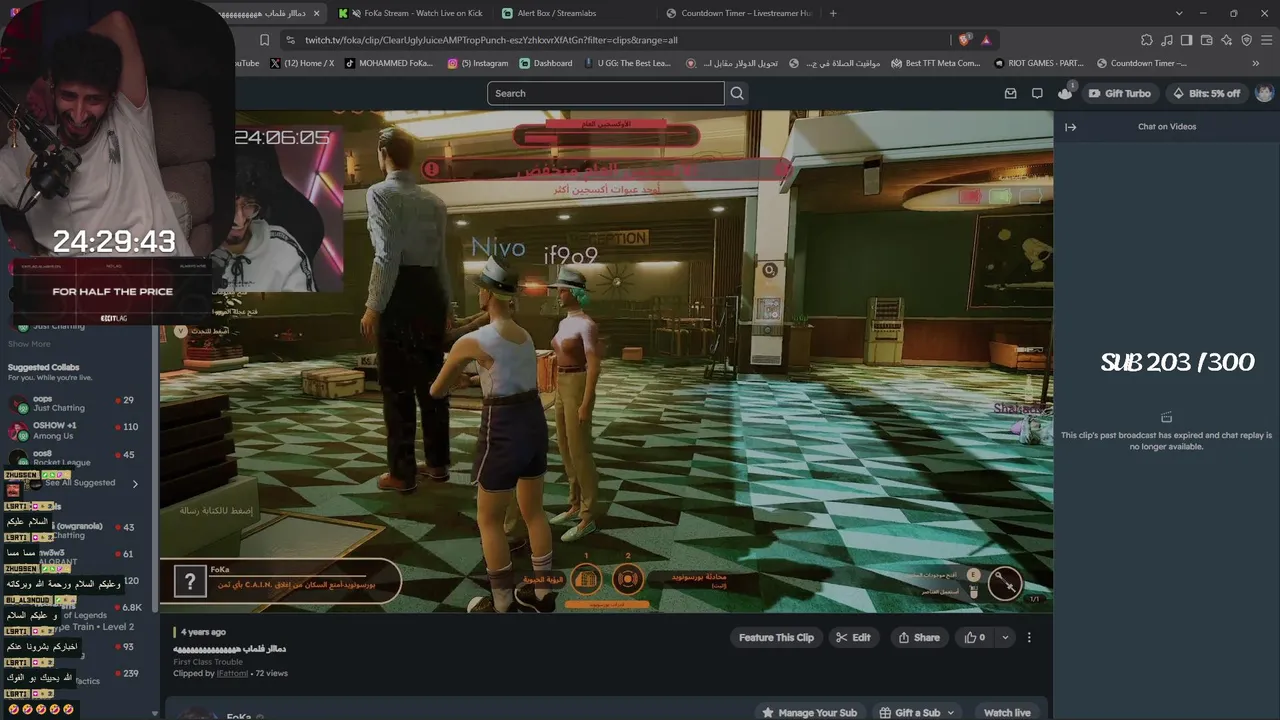Open Brave Rewards triangle icon
Image resolution: width=1280 pixels, height=720 pixels.
pyautogui.click(x=986, y=40)
